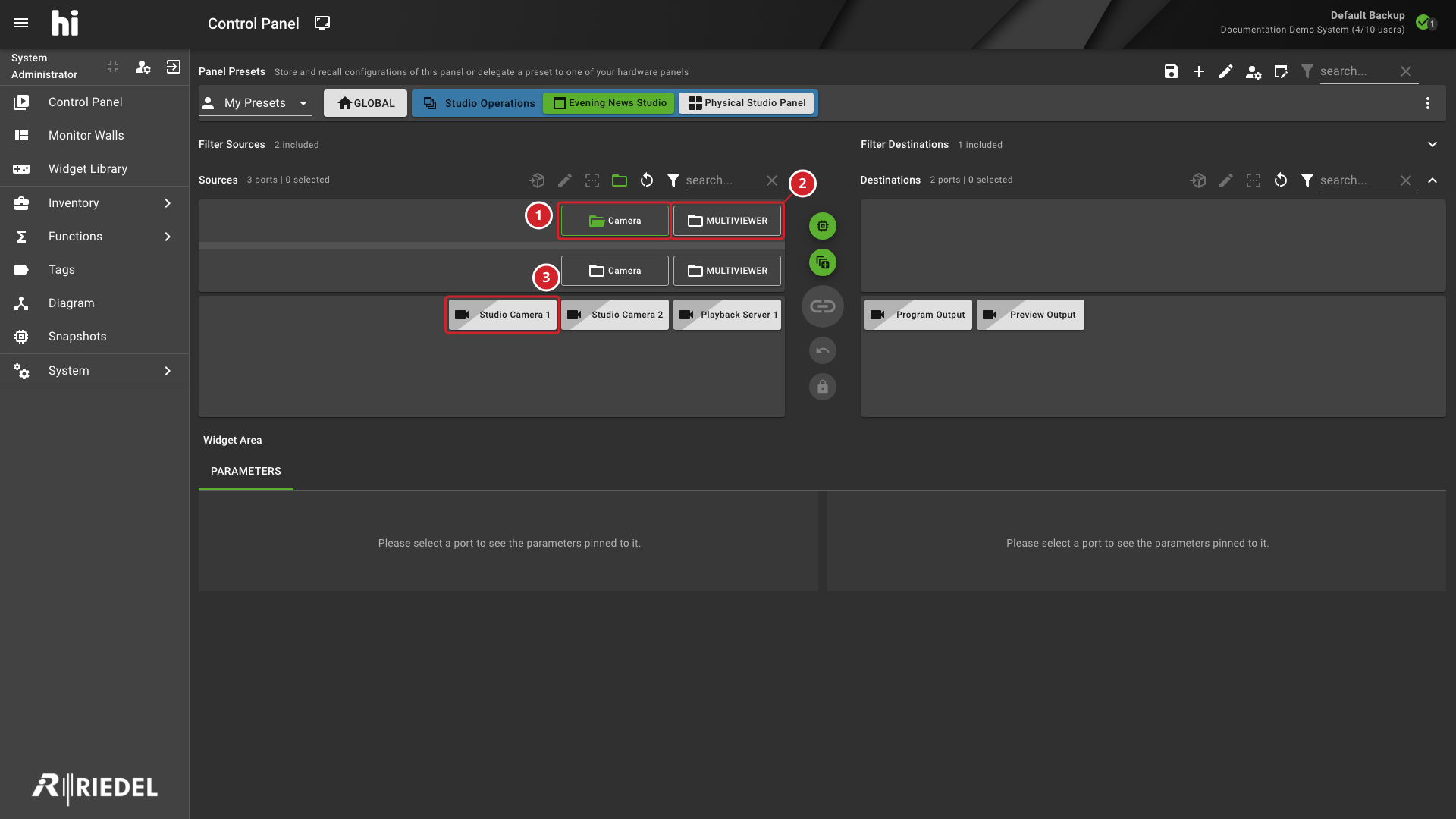Click the undo button between panels

pos(823,350)
